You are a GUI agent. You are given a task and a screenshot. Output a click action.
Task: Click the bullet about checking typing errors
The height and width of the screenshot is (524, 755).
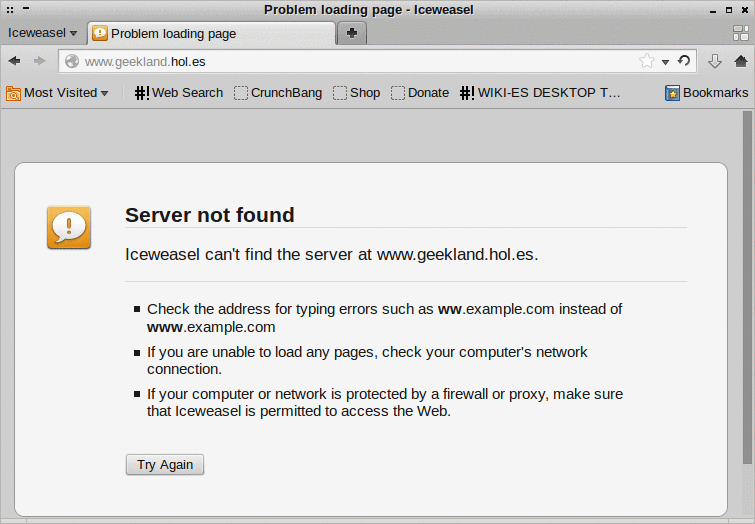[x=384, y=318]
